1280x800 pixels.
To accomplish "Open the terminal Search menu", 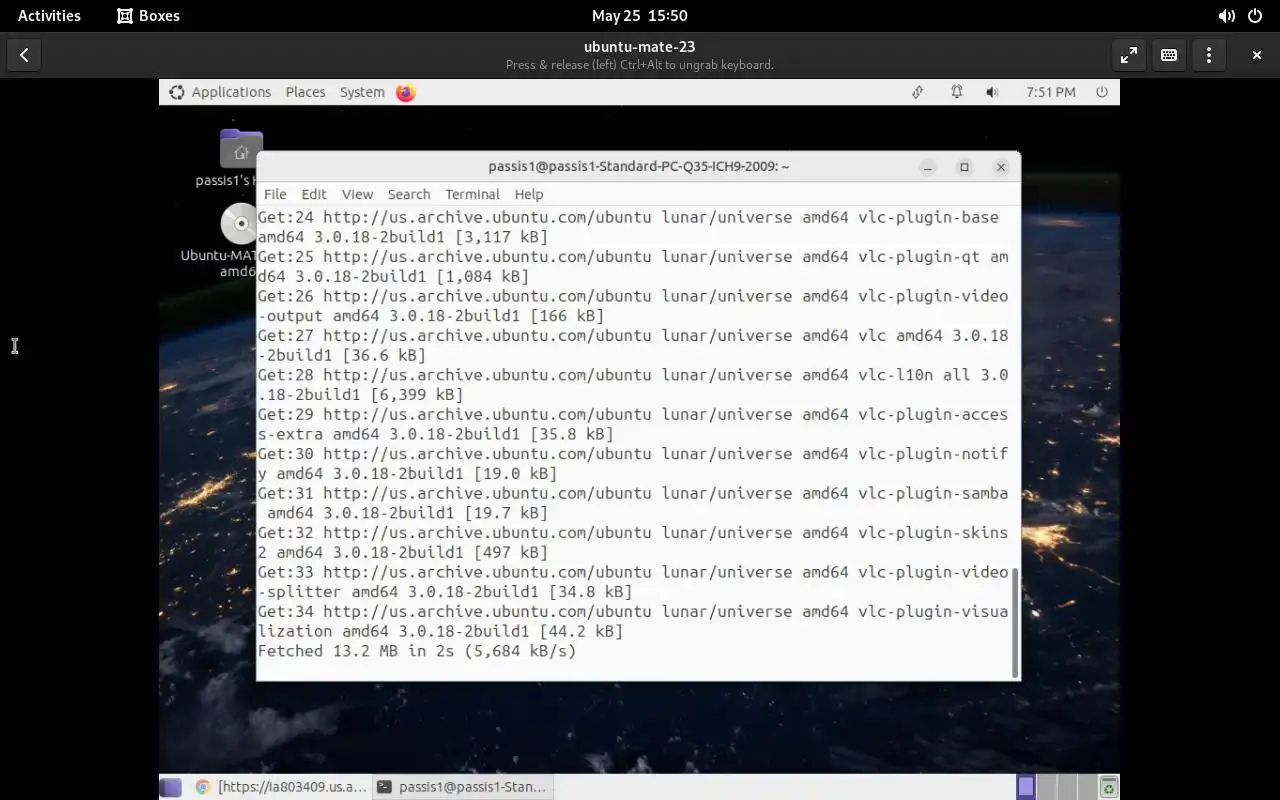I will (409, 194).
